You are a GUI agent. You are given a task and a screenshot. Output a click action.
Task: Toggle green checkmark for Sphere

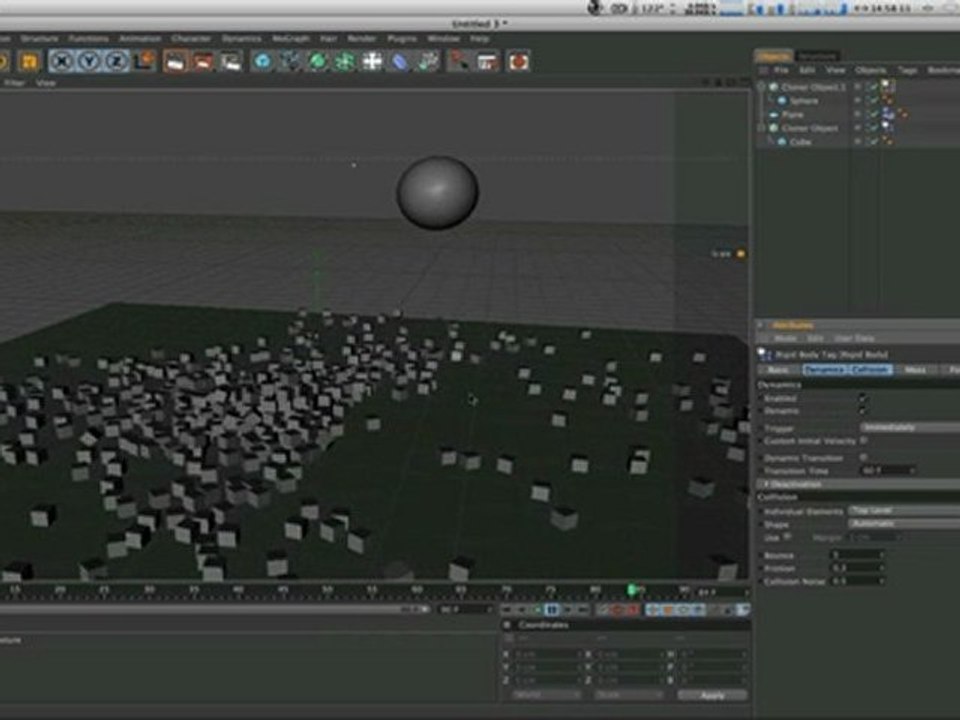873,100
